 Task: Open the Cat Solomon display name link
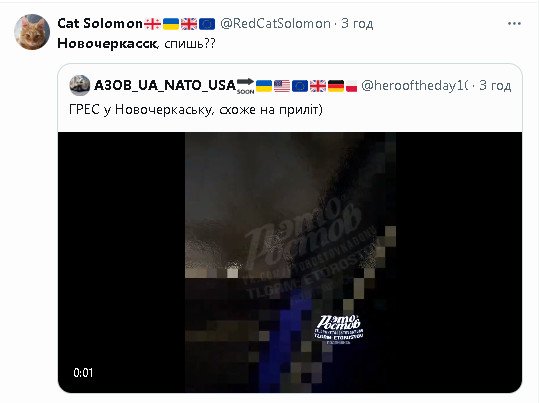click(100, 23)
